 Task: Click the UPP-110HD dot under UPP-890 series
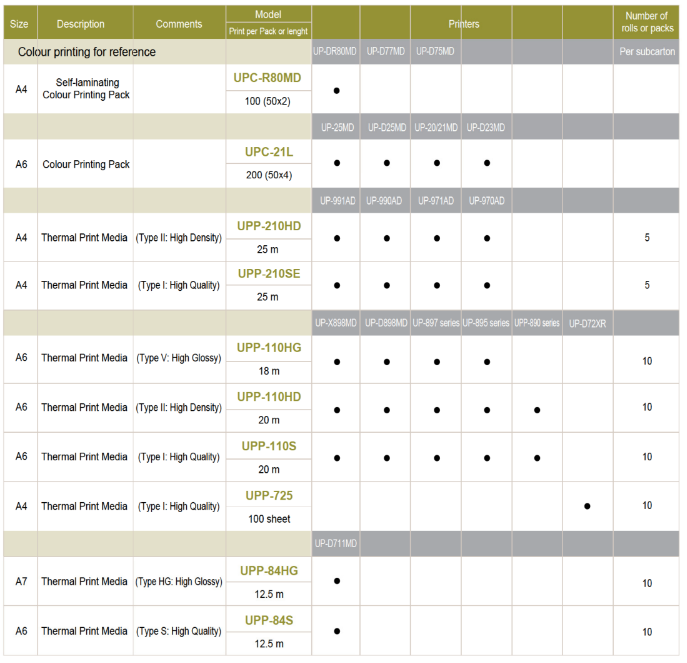pyautogui.click(x=537, y=409)
